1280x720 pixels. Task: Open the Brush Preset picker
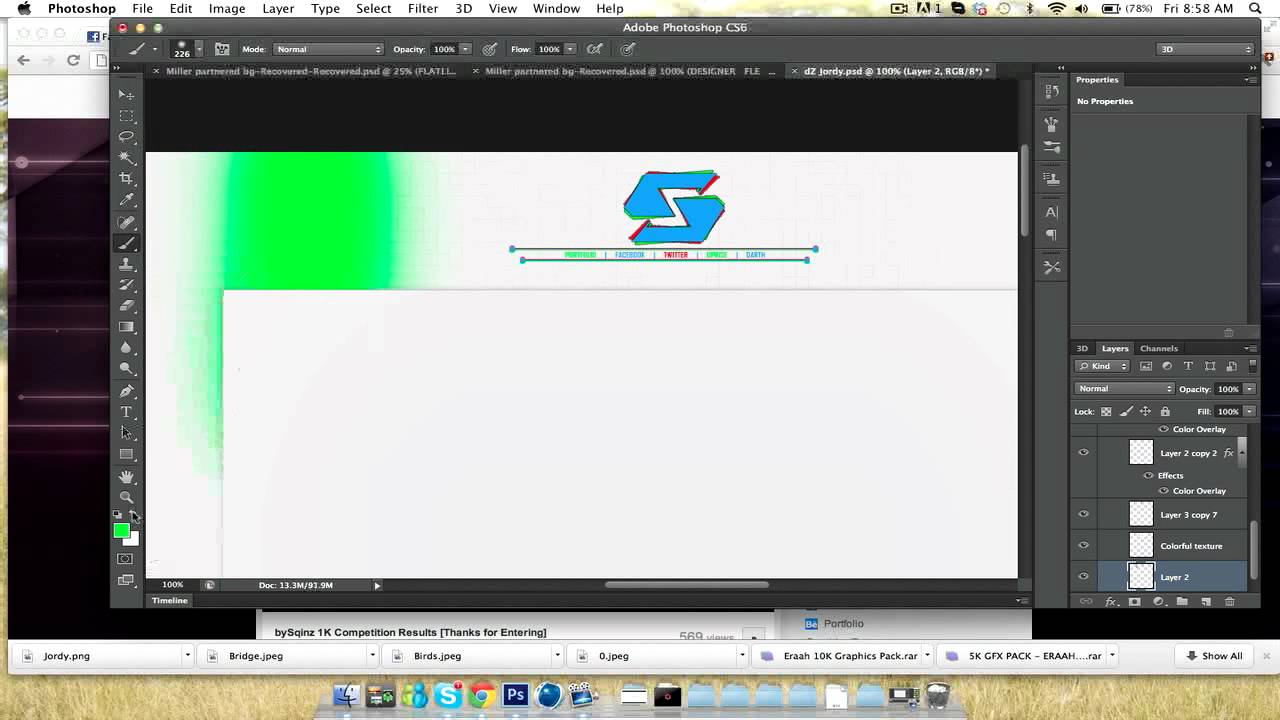[x=187, y=49]
